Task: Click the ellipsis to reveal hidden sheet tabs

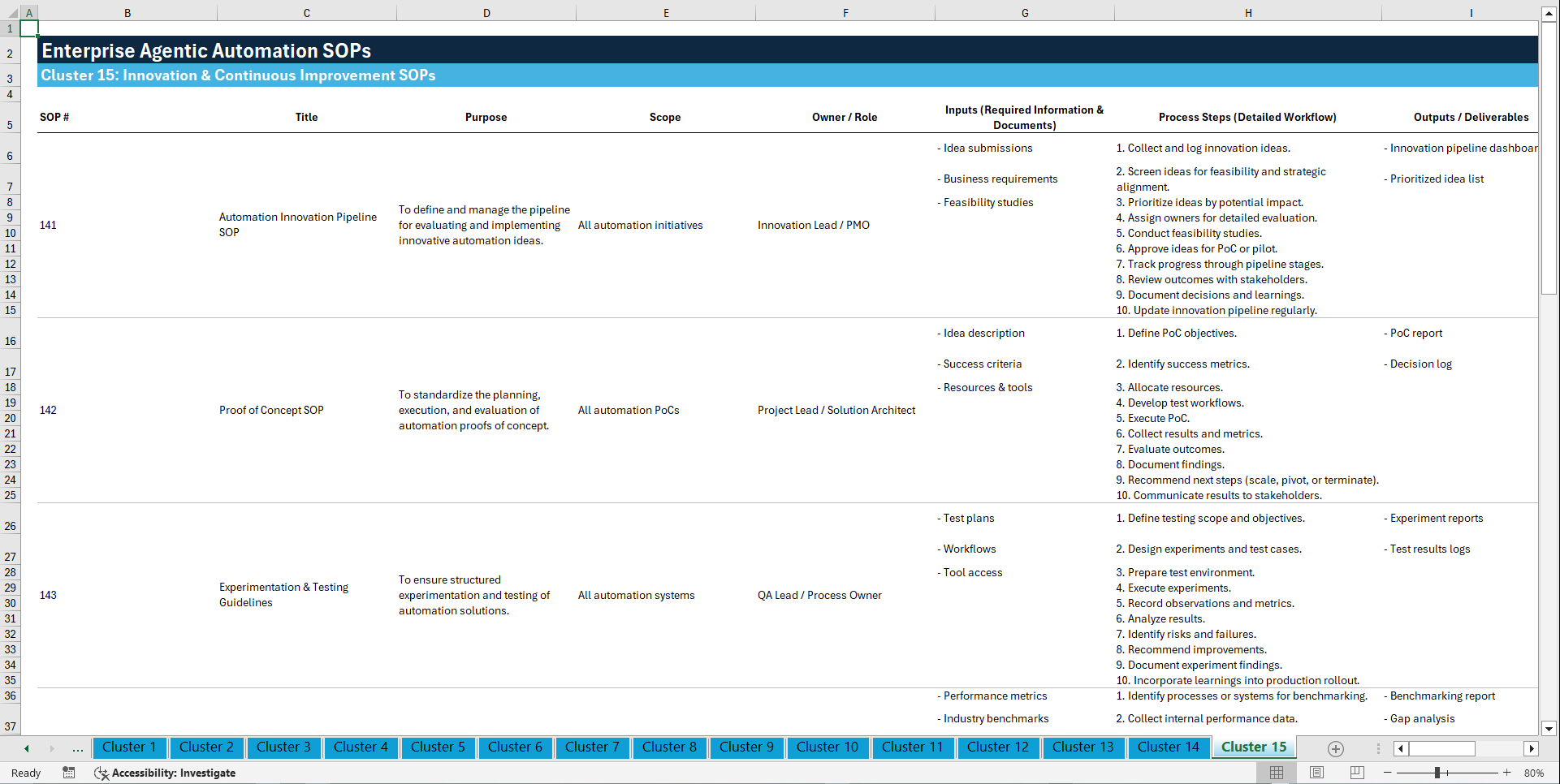Action: pos(77,748)
